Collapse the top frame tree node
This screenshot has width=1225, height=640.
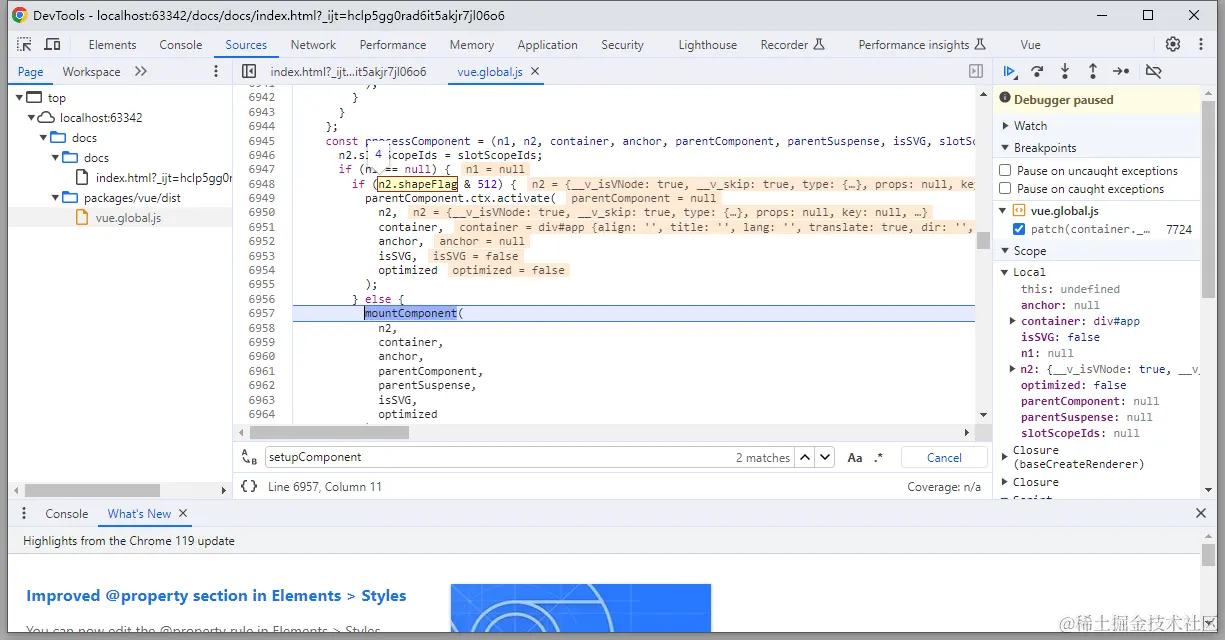click(x=19, y=98)
